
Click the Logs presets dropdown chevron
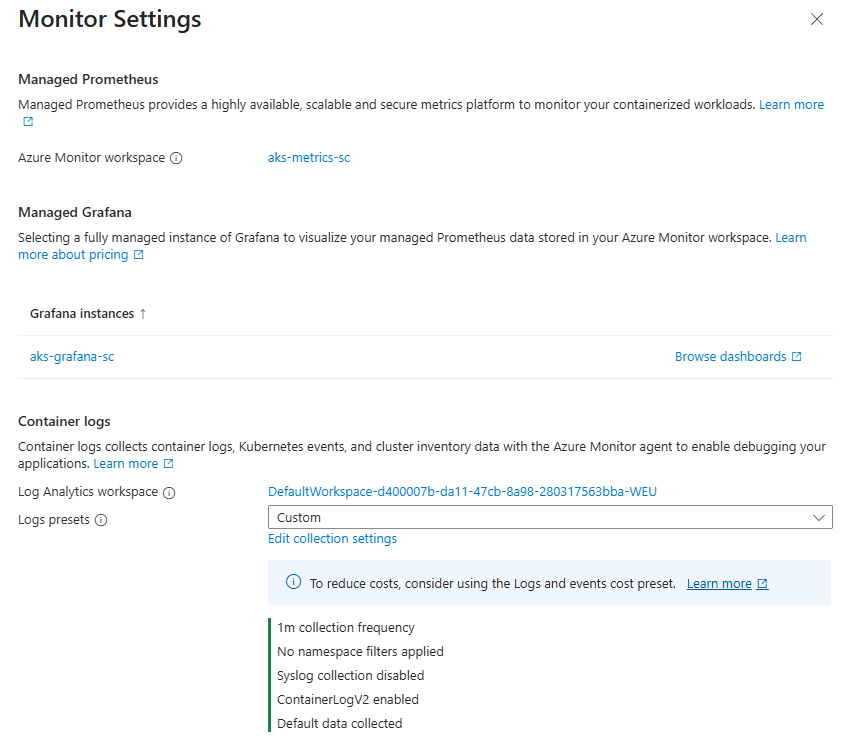[820, 517]
